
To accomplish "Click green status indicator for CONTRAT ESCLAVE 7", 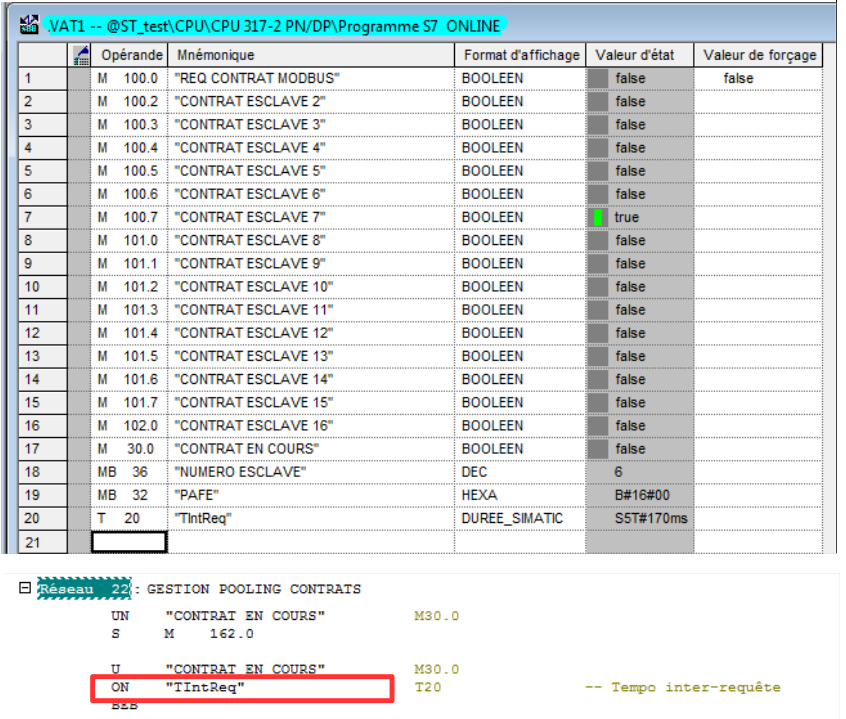I will click(x=598, y=217).
